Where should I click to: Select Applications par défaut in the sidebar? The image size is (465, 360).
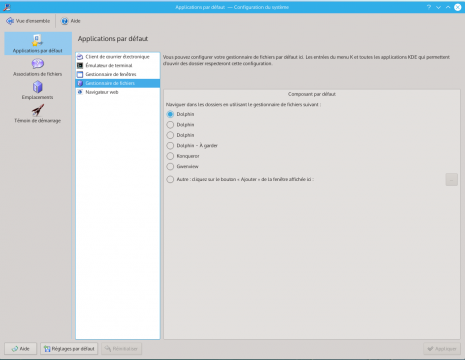point(38,43)
